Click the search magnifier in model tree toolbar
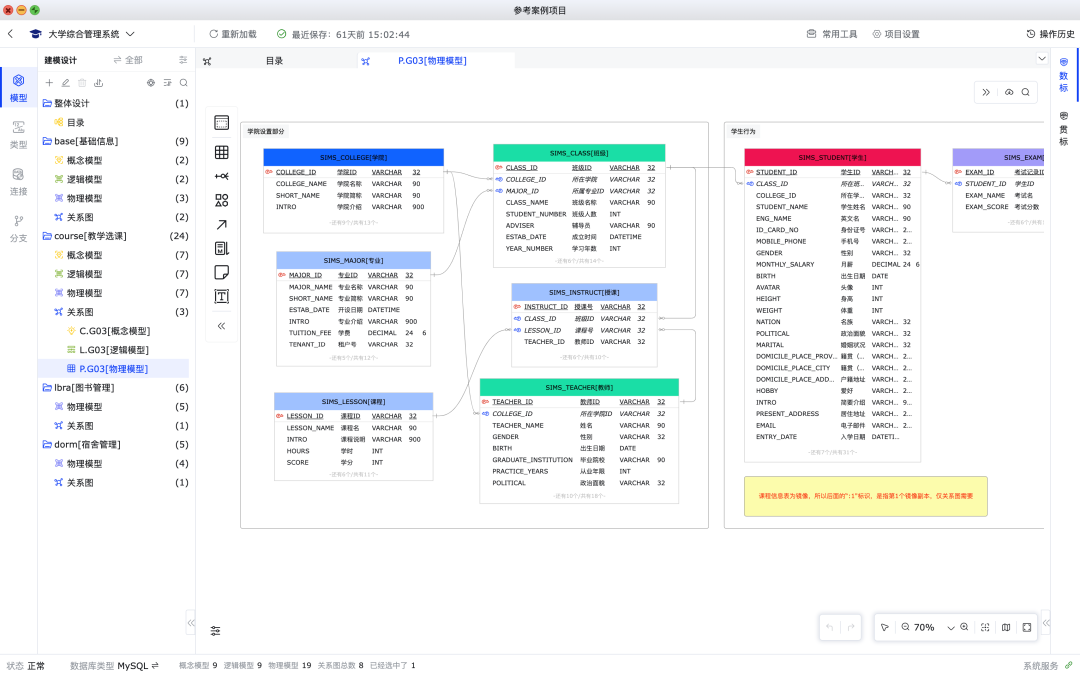This screenshot has width=1080, height=676. (x=184, y=83)
